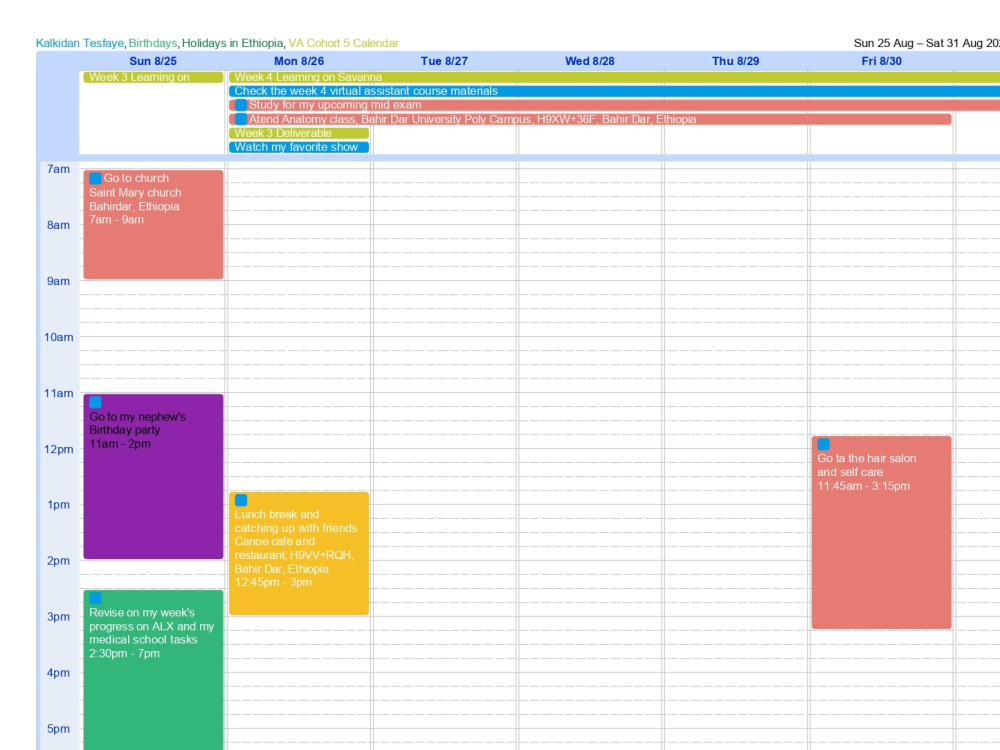Click the 7am time label

point(58,170)
